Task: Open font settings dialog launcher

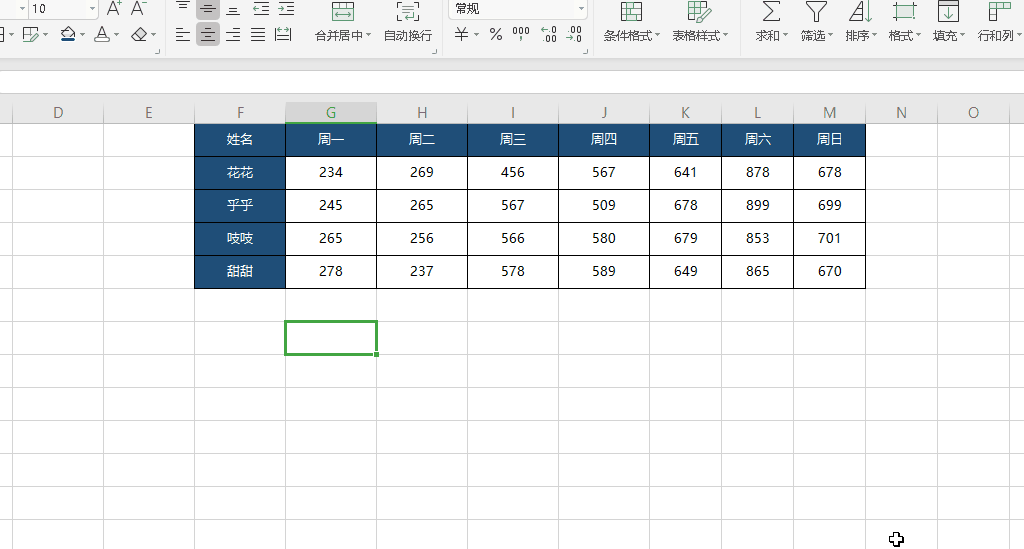Action: [x=157, y=51]
